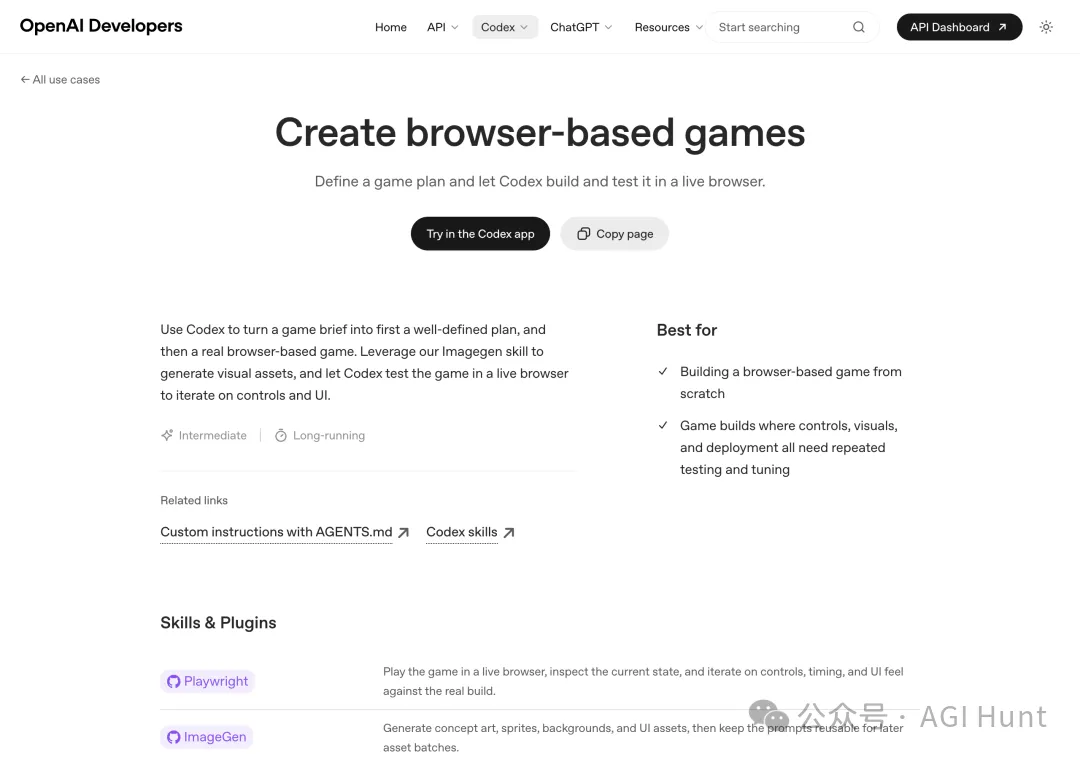Toggle the light/dark theme sun icon
1080x759 pixels.
[1046, 27]
